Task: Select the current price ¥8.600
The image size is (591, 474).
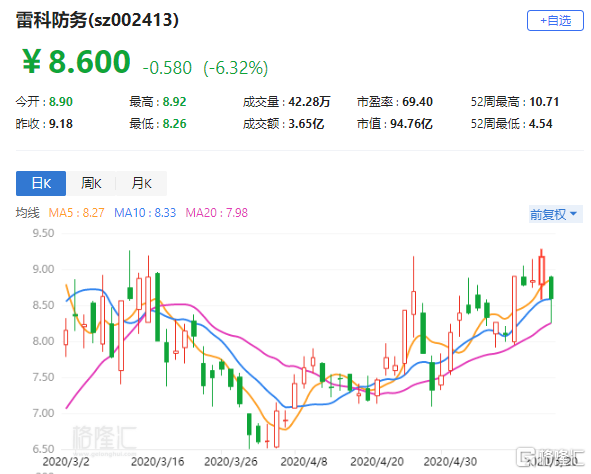Action: (x=76, y=61)
